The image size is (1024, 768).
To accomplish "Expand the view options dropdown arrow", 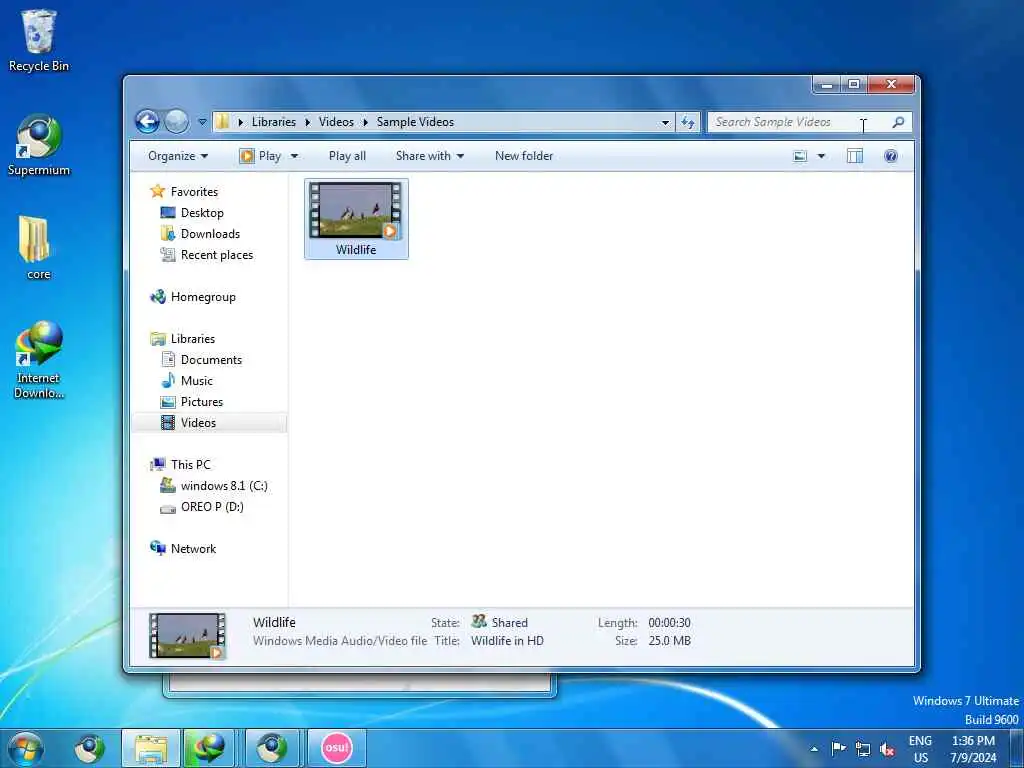I will click(822, 156).
